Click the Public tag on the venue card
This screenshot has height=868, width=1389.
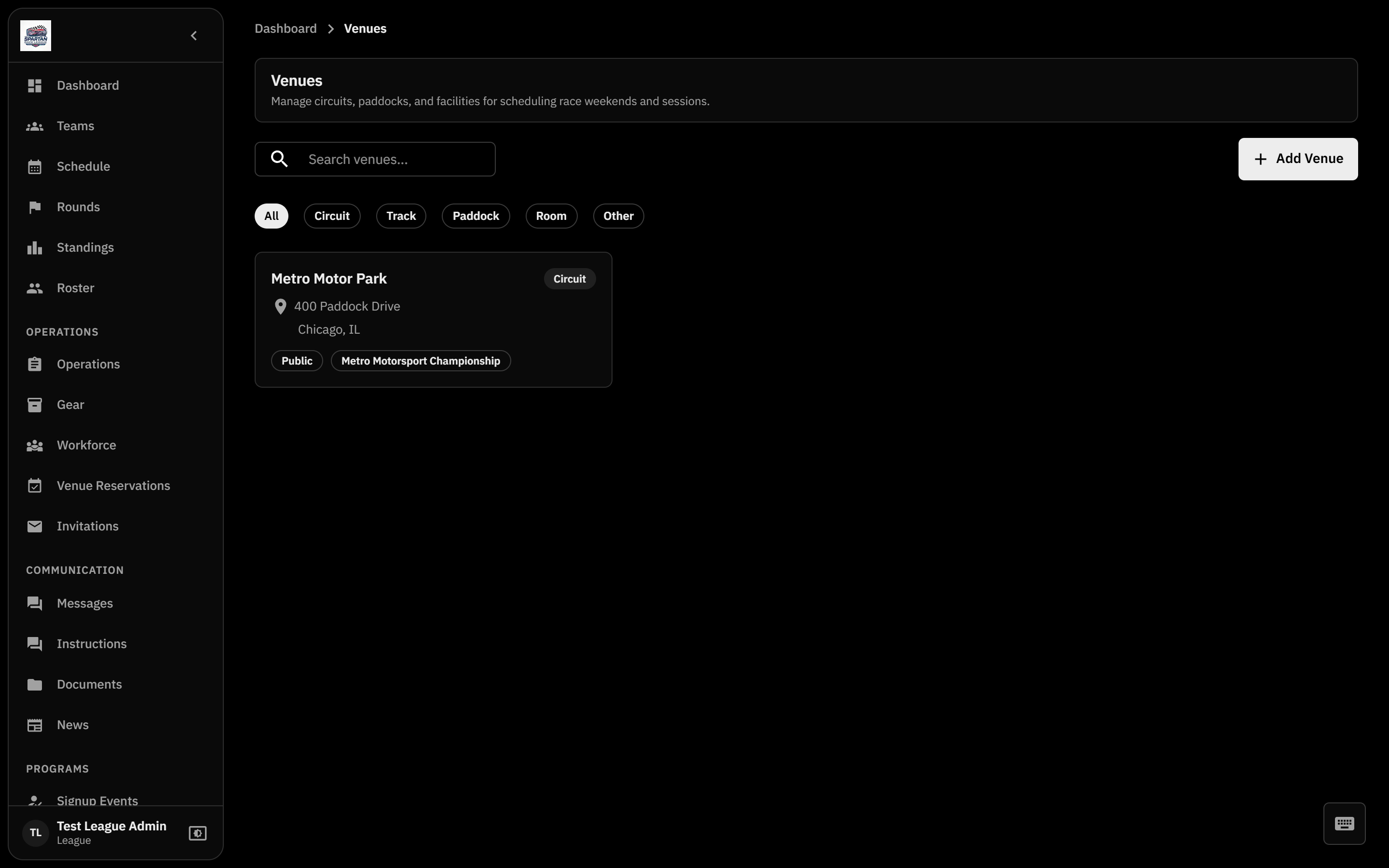(x=297, y=361)
